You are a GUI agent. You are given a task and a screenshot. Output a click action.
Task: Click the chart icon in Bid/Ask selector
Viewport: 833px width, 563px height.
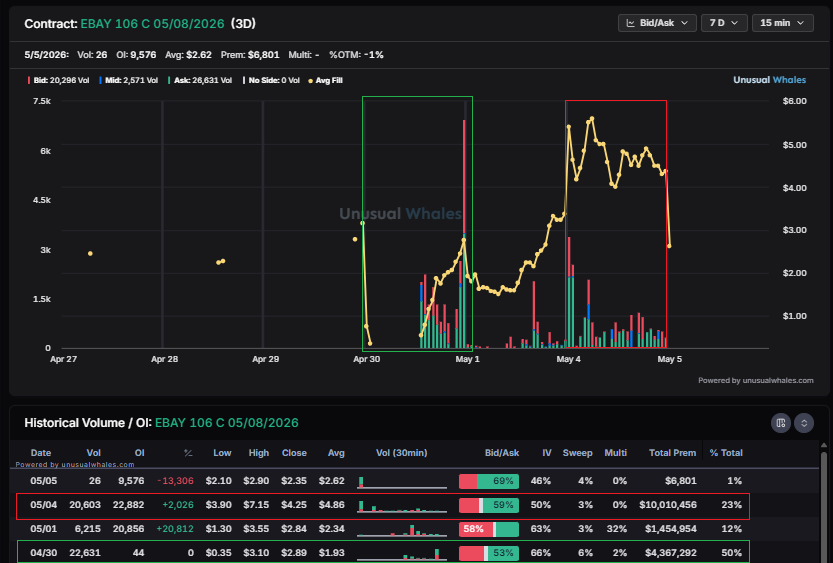(x=631, y=23)
